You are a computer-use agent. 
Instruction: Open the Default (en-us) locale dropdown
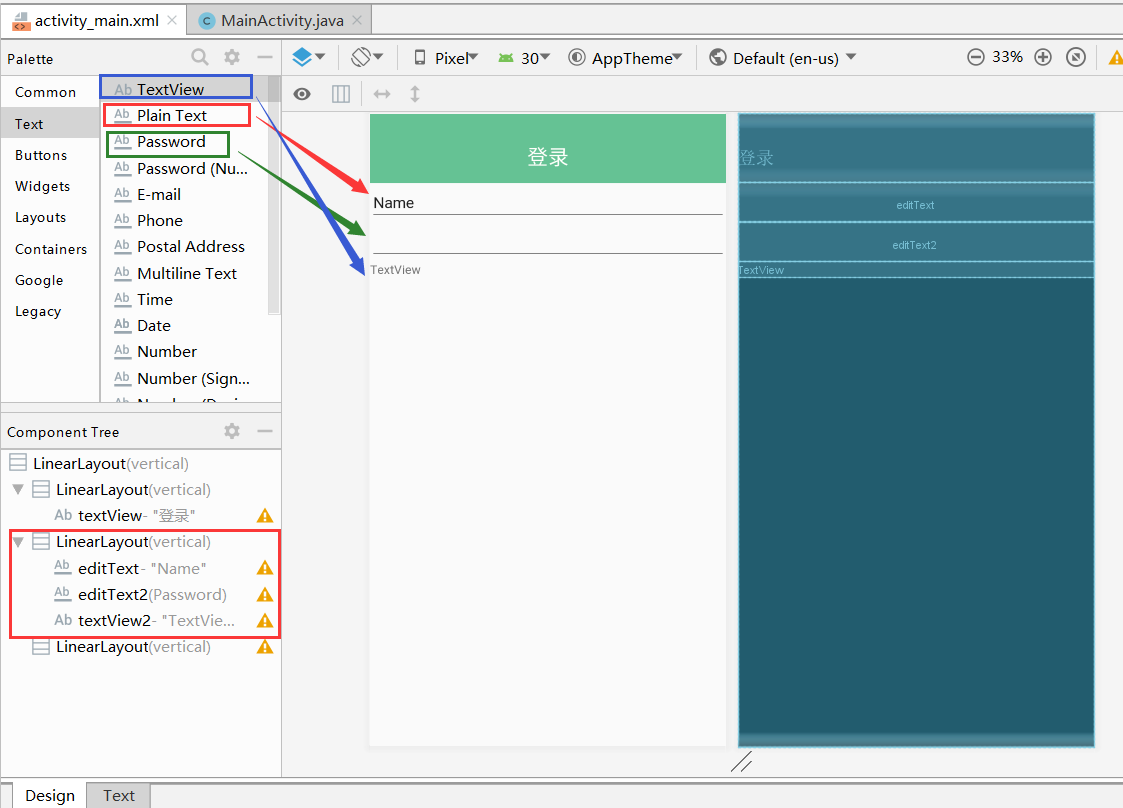pos(783,58)
